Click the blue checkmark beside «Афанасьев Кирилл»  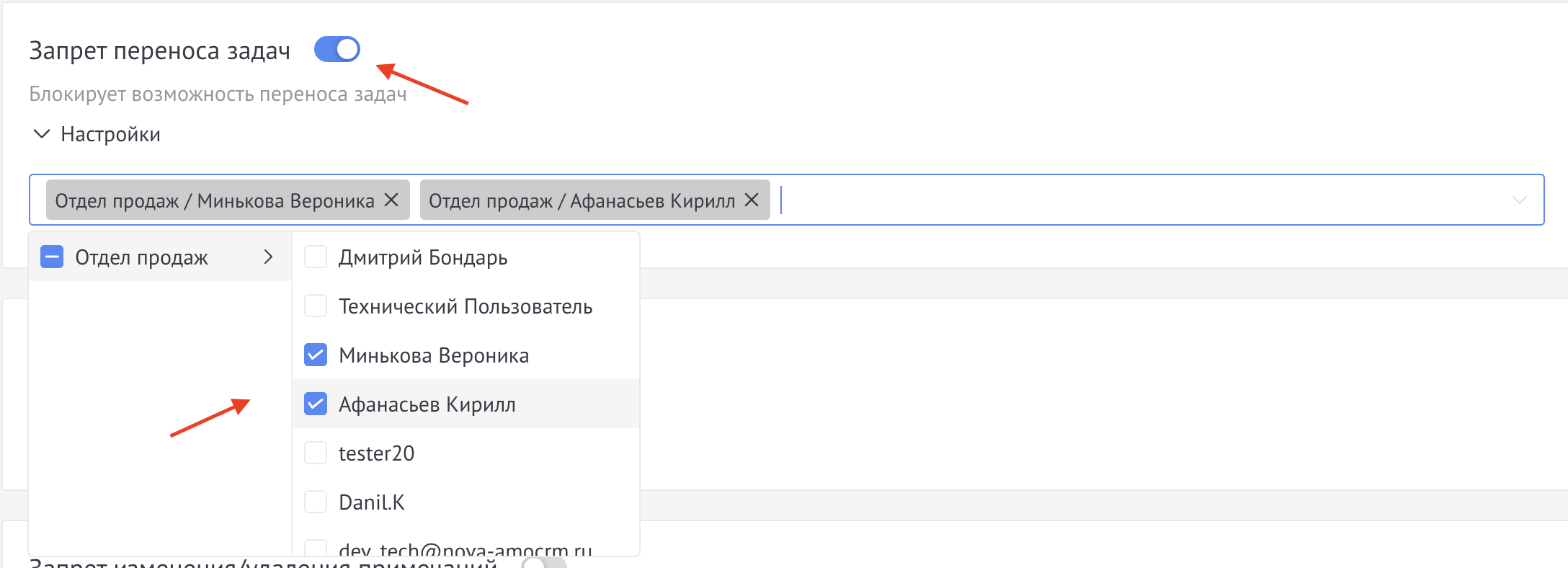[x=315, y=404]
